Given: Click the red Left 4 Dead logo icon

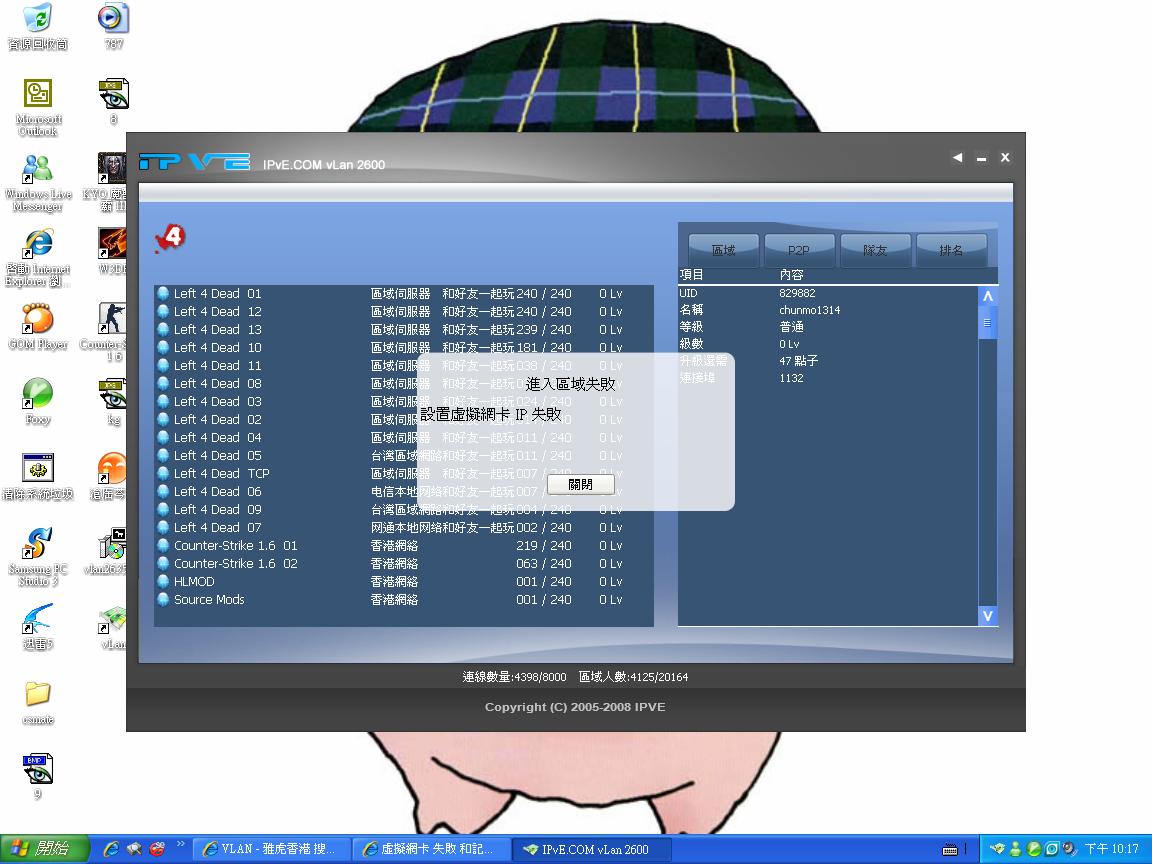Looking at the screenshot, I should pos(172,238).
